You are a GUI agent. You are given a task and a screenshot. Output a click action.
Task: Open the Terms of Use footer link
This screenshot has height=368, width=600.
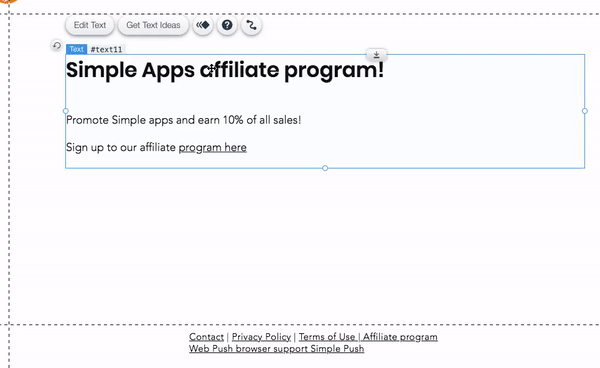pos(327,337)
